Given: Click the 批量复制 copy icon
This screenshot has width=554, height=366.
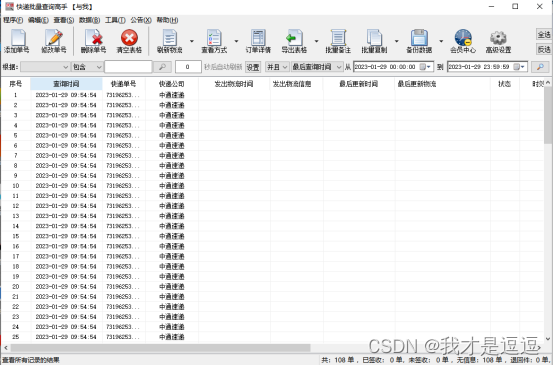Looking at the screenshot, I should point(375,38).
